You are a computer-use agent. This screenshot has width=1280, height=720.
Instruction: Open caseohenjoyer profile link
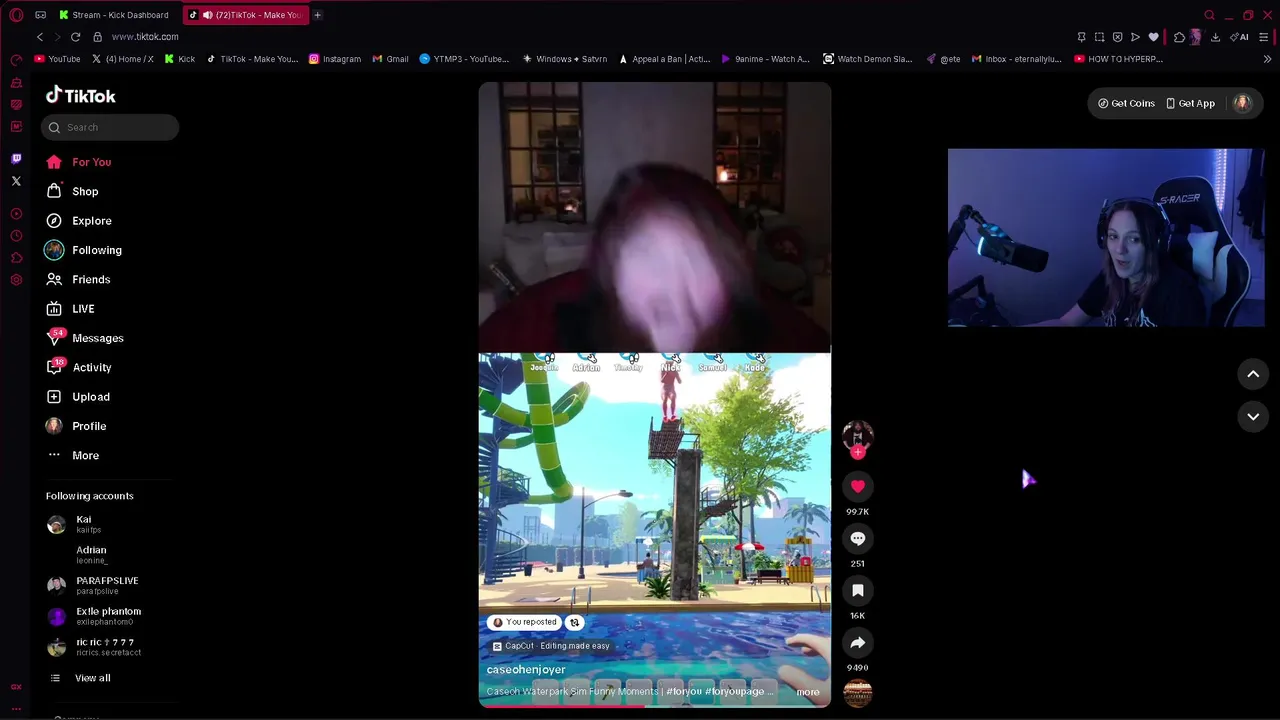[526, 669]
